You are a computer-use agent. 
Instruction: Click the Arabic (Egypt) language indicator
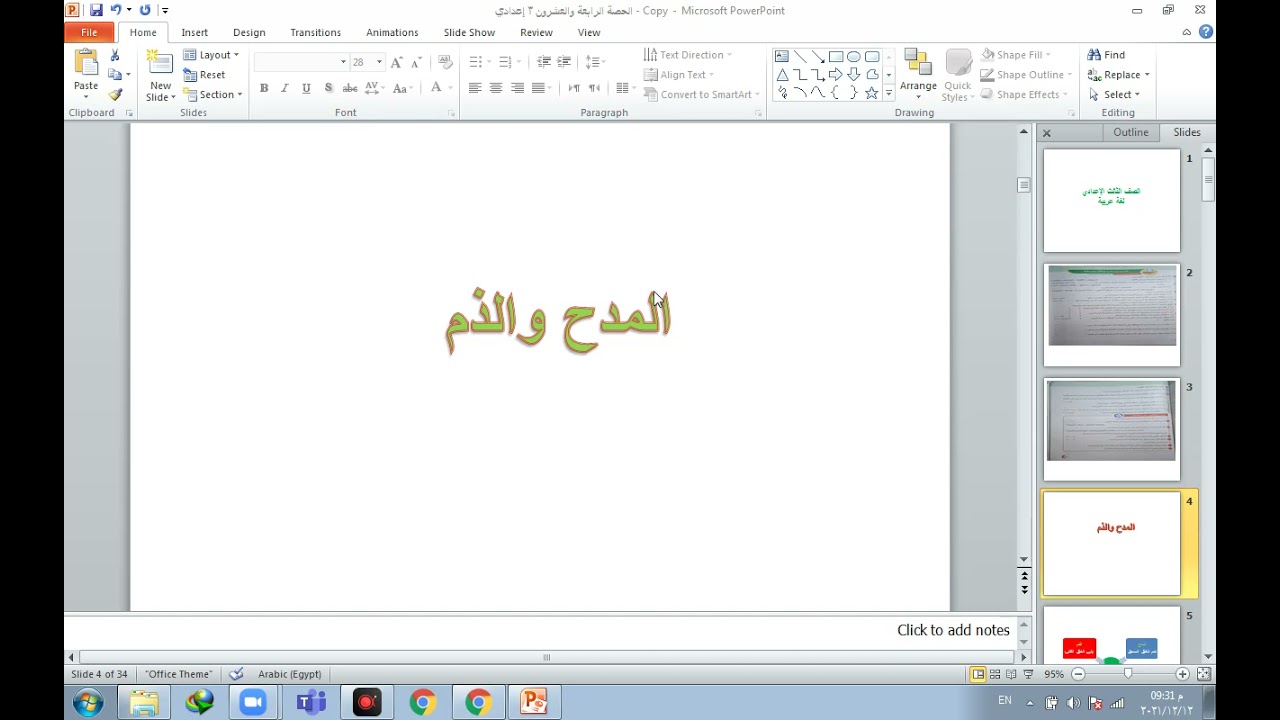tap(289, 674)
